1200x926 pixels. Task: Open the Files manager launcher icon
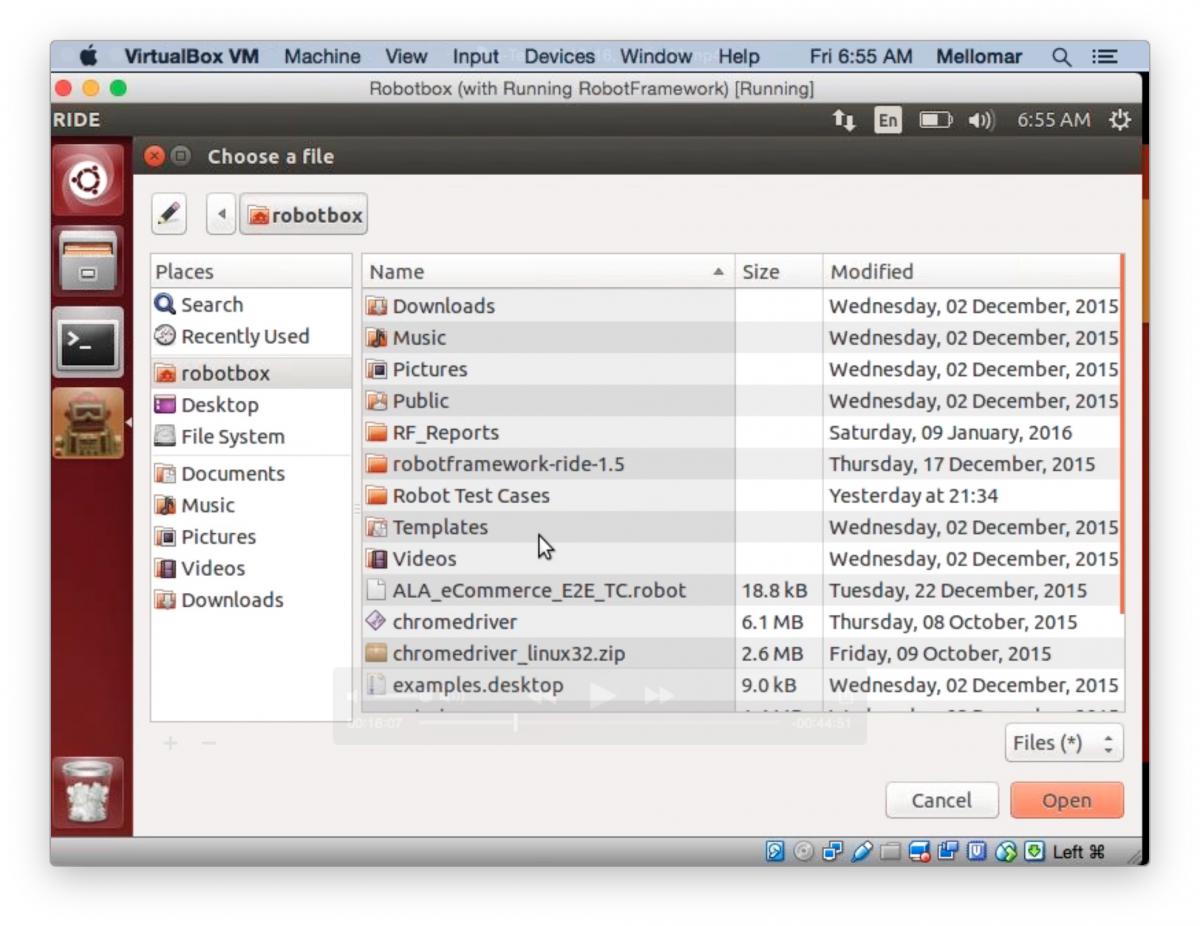[89, 261]
